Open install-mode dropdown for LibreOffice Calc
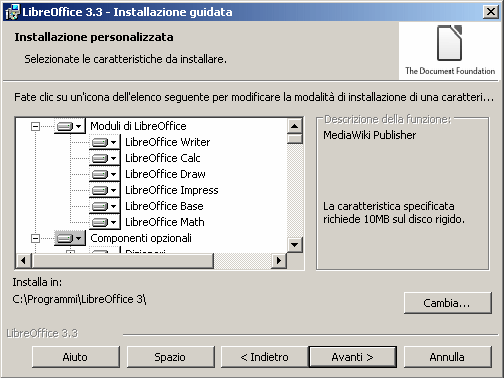The width and height of the screenshot is (504, 378). [x=105, y=158]
